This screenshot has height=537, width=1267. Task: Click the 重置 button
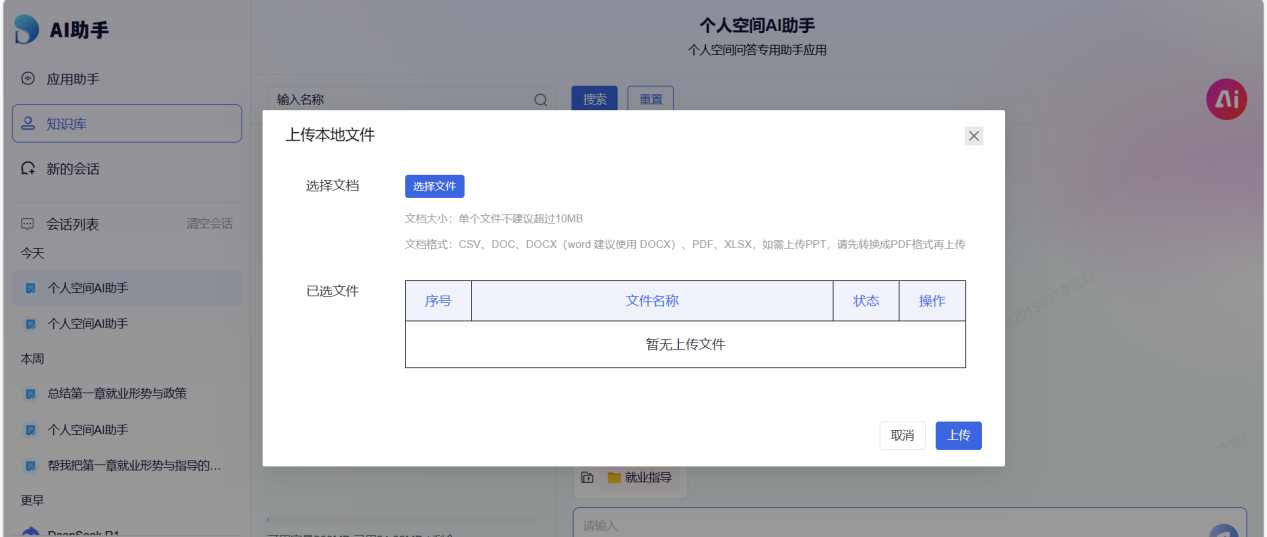(x=650, y=100)
